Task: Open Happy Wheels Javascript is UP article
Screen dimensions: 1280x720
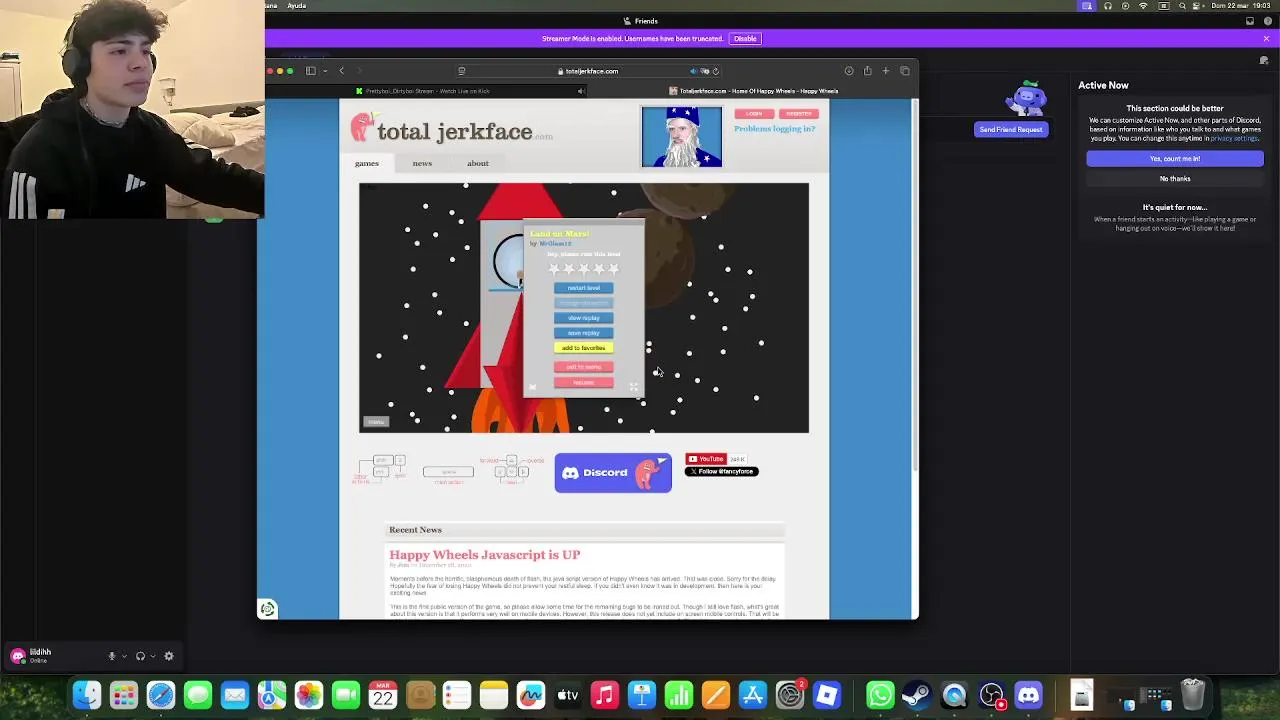Action: [x=484, y=554]
